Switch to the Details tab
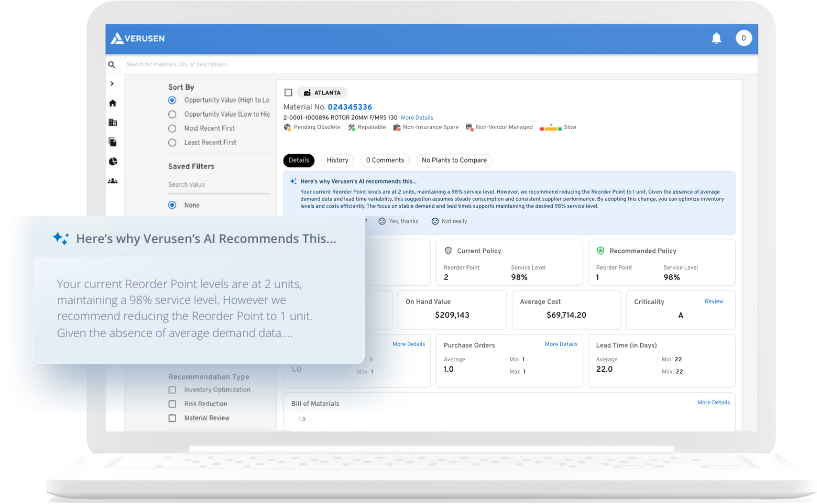The width and height of the screenshot is (817, 504). click(x=299, y=161)
